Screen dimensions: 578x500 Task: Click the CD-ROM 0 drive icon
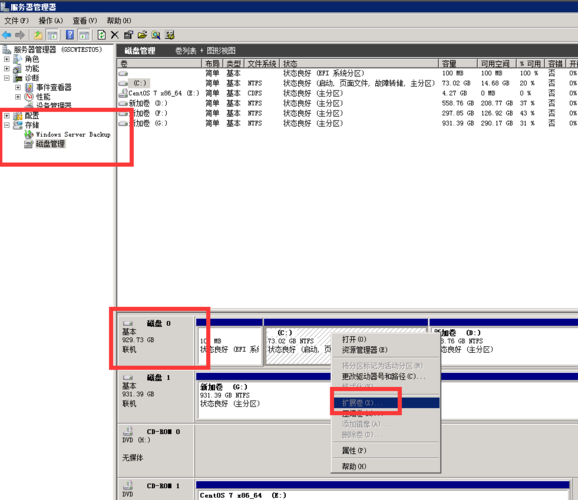click(128, 431)
